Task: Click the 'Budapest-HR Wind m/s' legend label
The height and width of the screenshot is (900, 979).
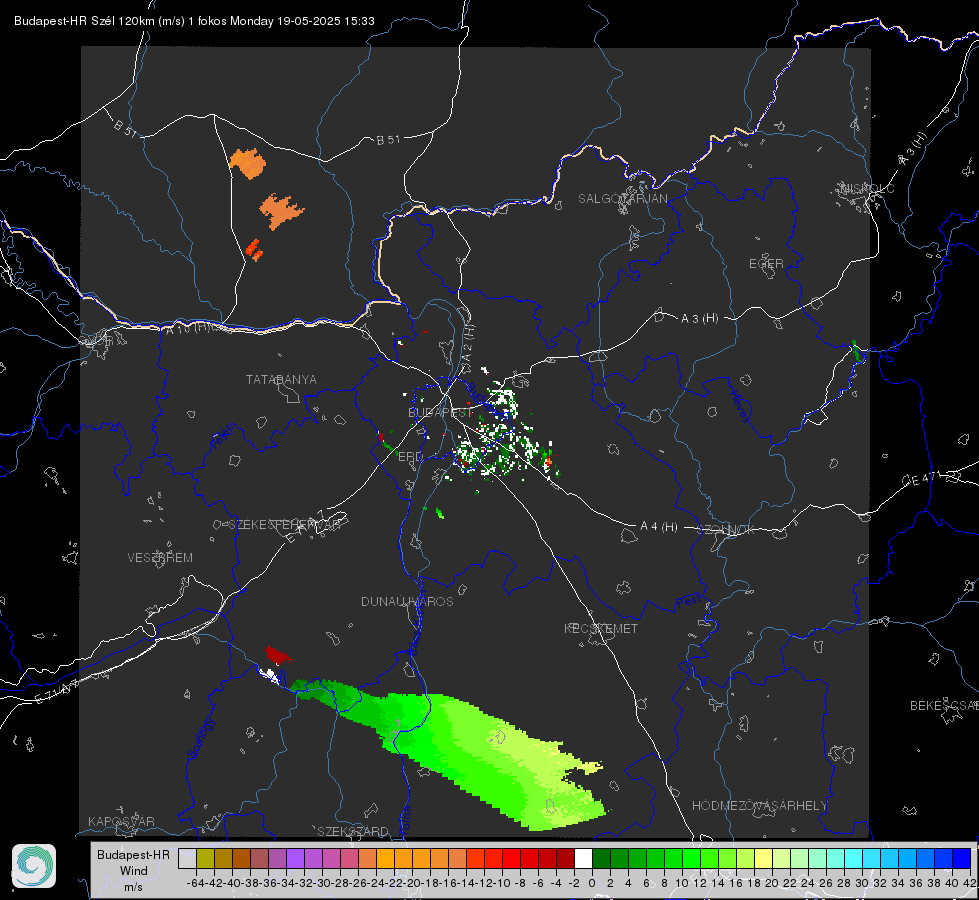Action: pyautogui.click(x=134, y=870)
